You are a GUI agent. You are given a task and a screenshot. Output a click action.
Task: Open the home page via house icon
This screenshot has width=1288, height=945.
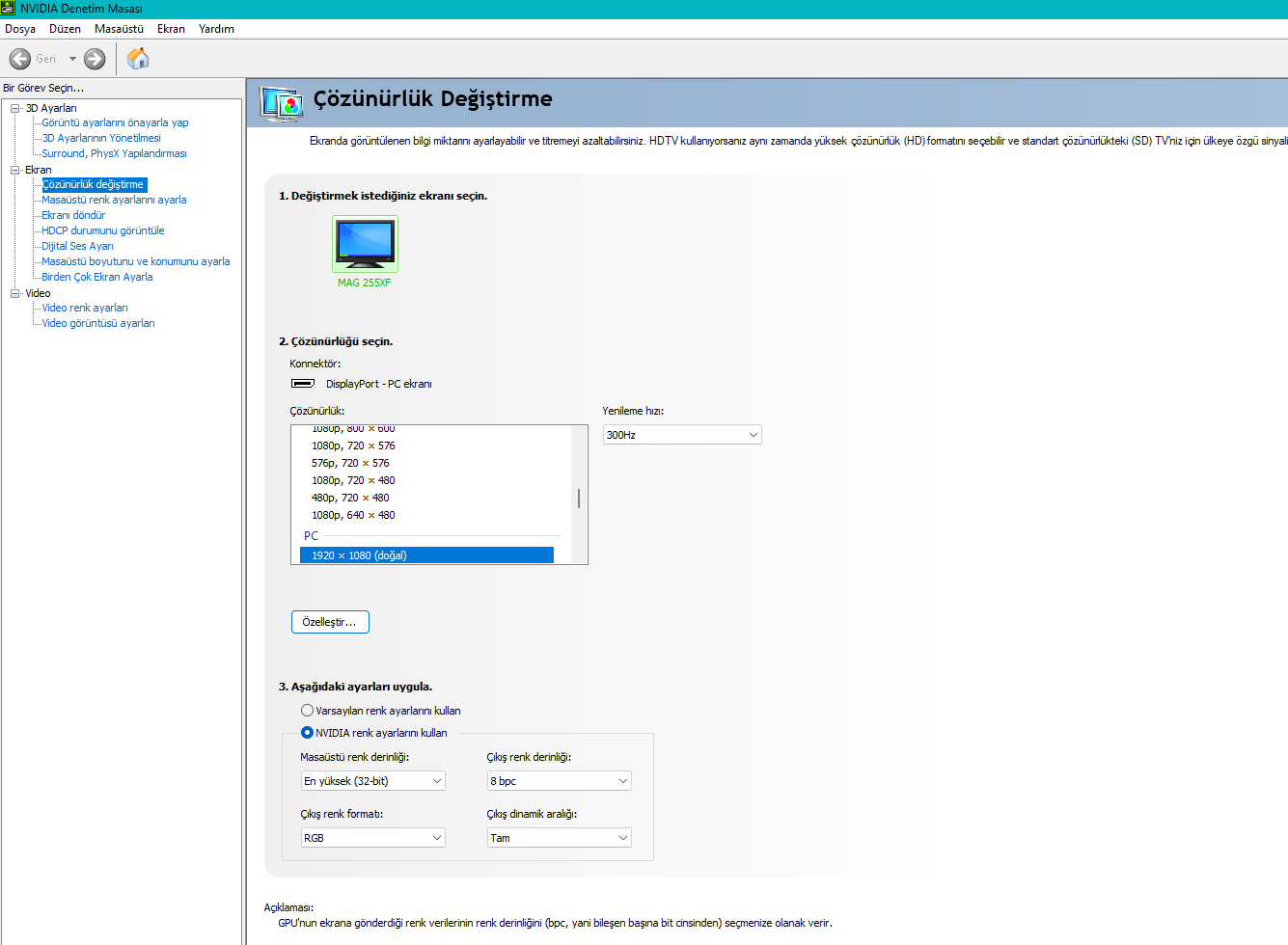[138, 58]
